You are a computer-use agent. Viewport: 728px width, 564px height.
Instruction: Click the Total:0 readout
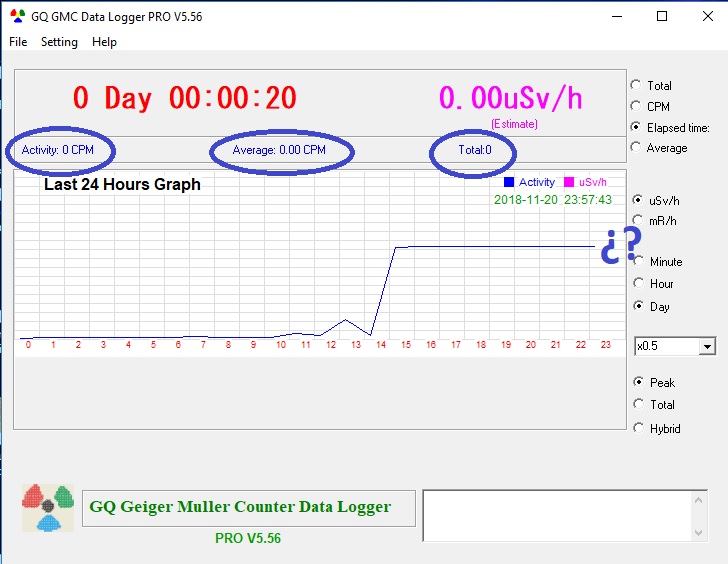(475, 150)
